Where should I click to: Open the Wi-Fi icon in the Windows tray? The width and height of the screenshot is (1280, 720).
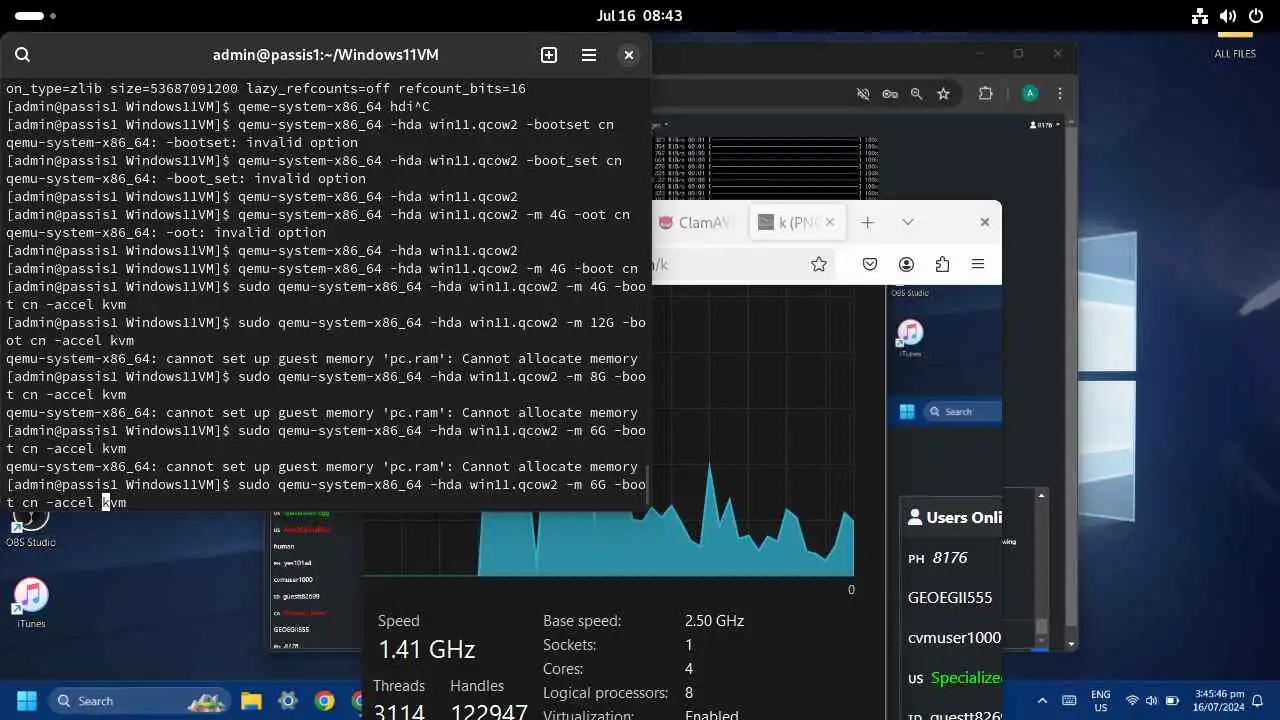(x=1132, y=701)
